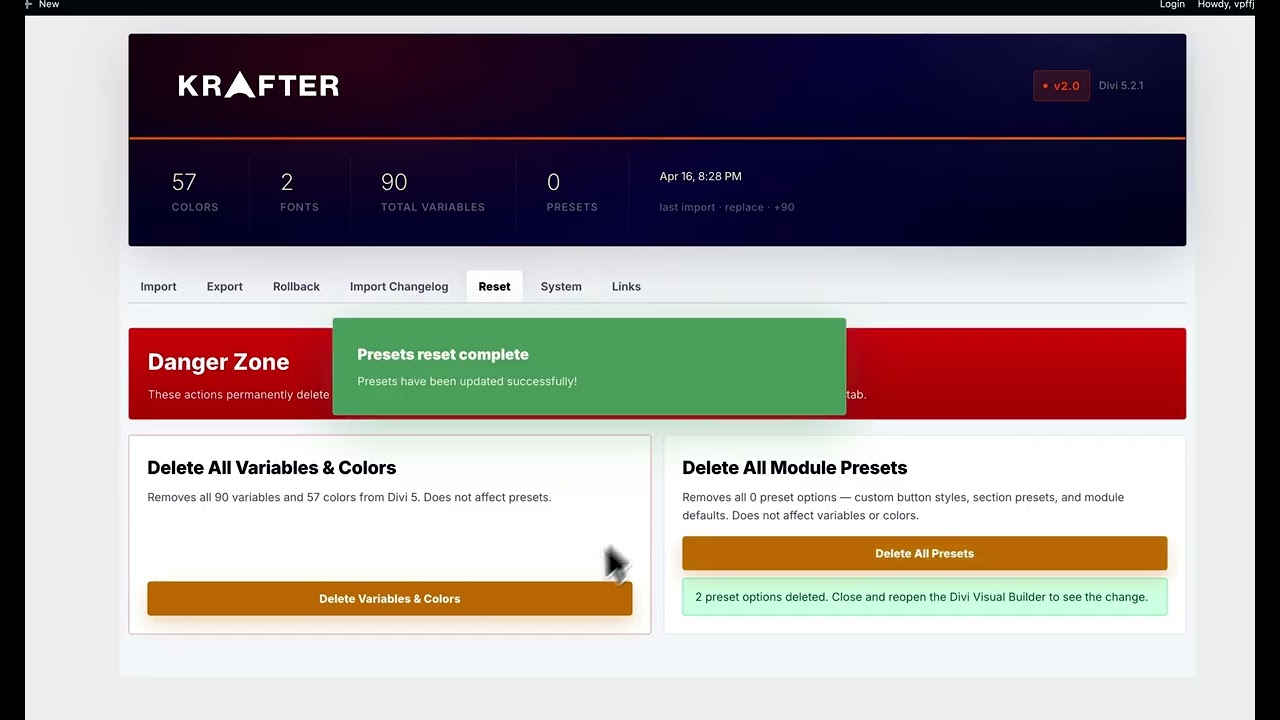Click Delete Variables & Colors button

click(x=390, y=599)
